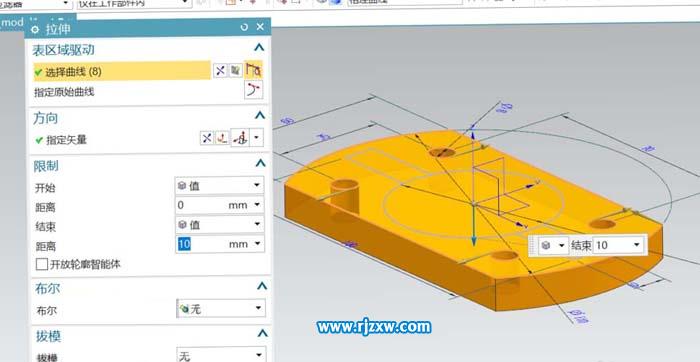Click the reverse direction icon beside 指定矢量

coord(206,138)
